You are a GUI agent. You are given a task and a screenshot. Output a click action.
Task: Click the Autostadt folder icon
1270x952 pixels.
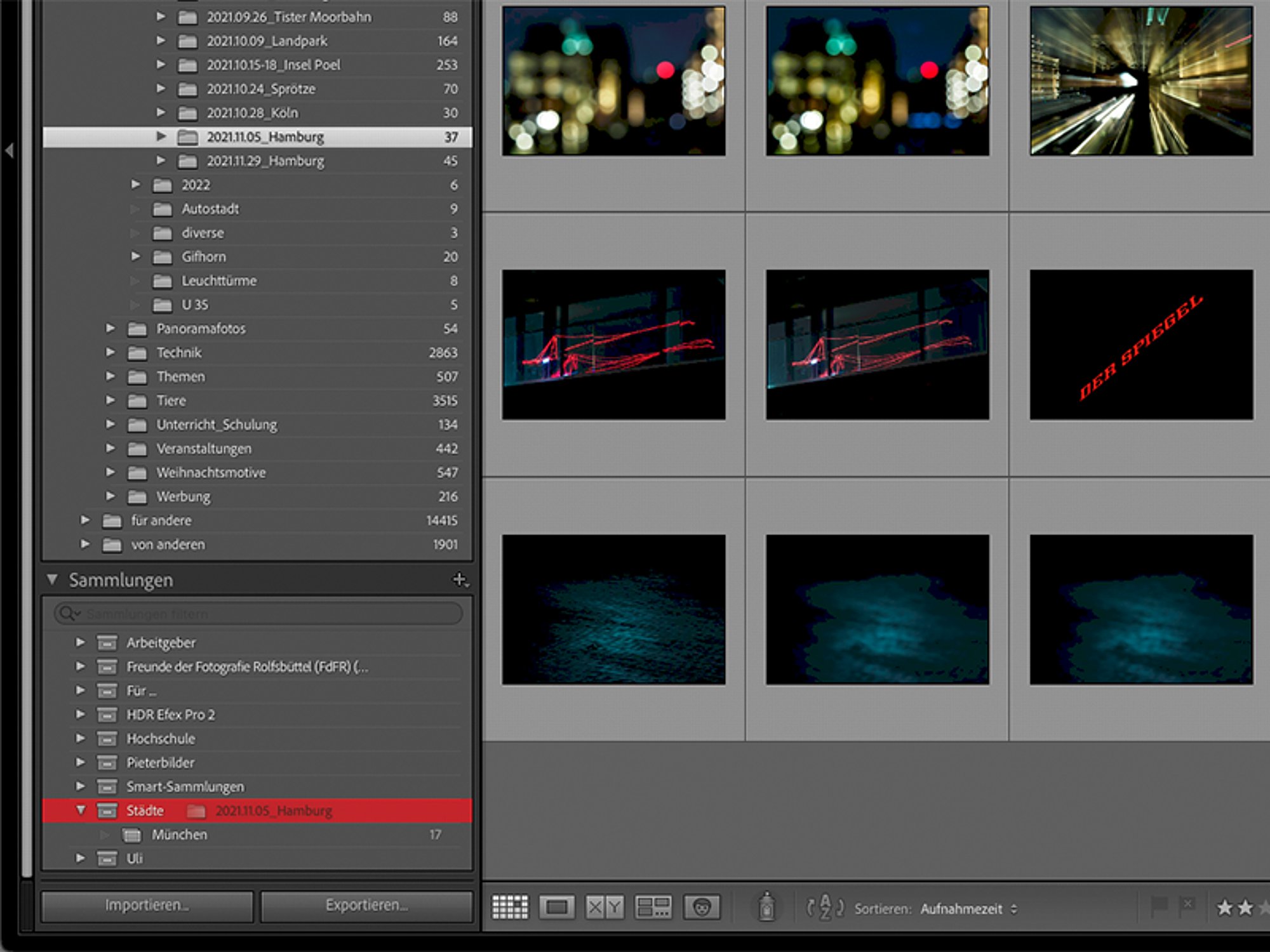[163, 209]
